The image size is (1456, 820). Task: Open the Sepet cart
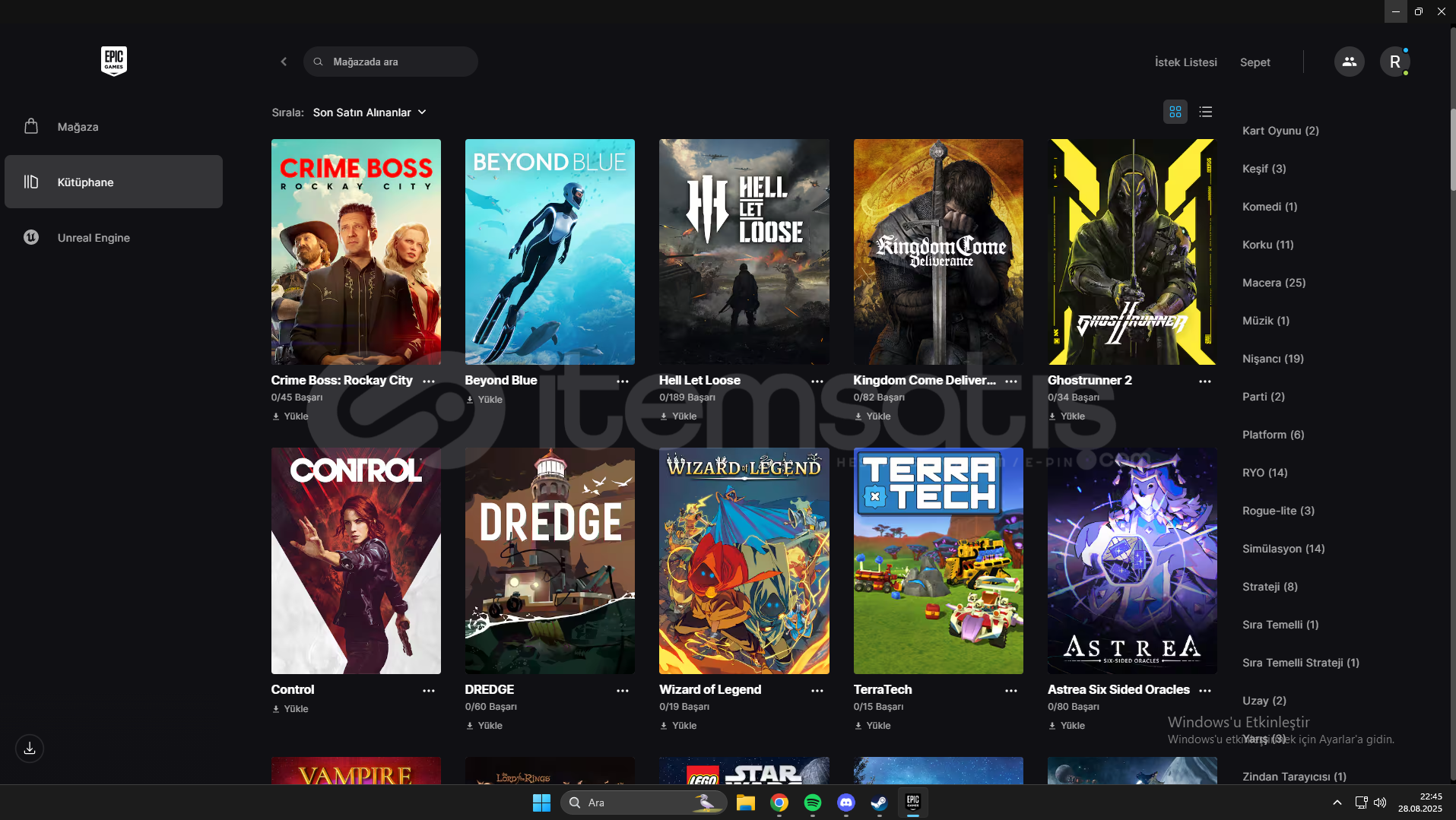click(x=1255, y=62)
